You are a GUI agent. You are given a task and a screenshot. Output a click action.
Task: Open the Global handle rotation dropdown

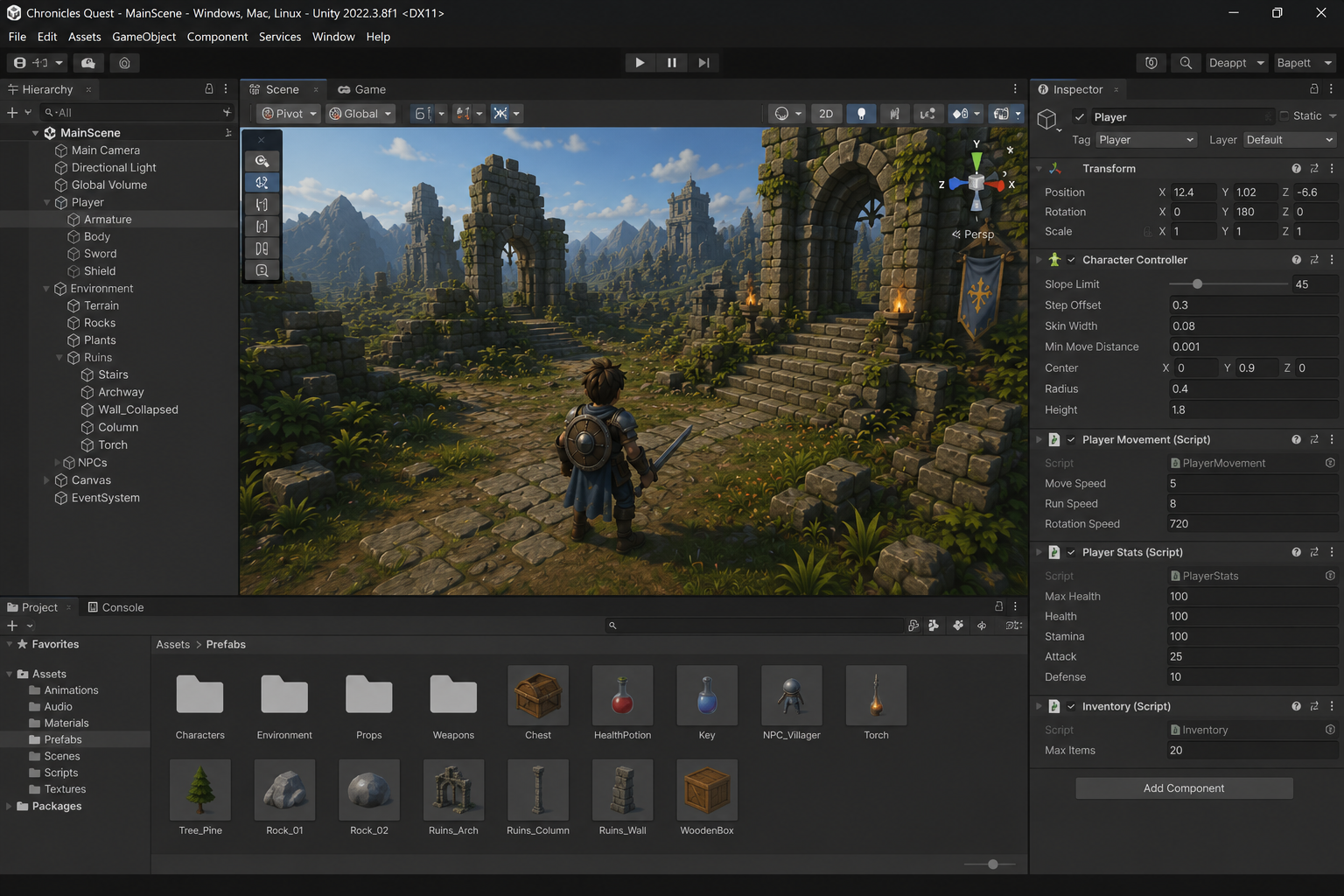tap(360, 114)
